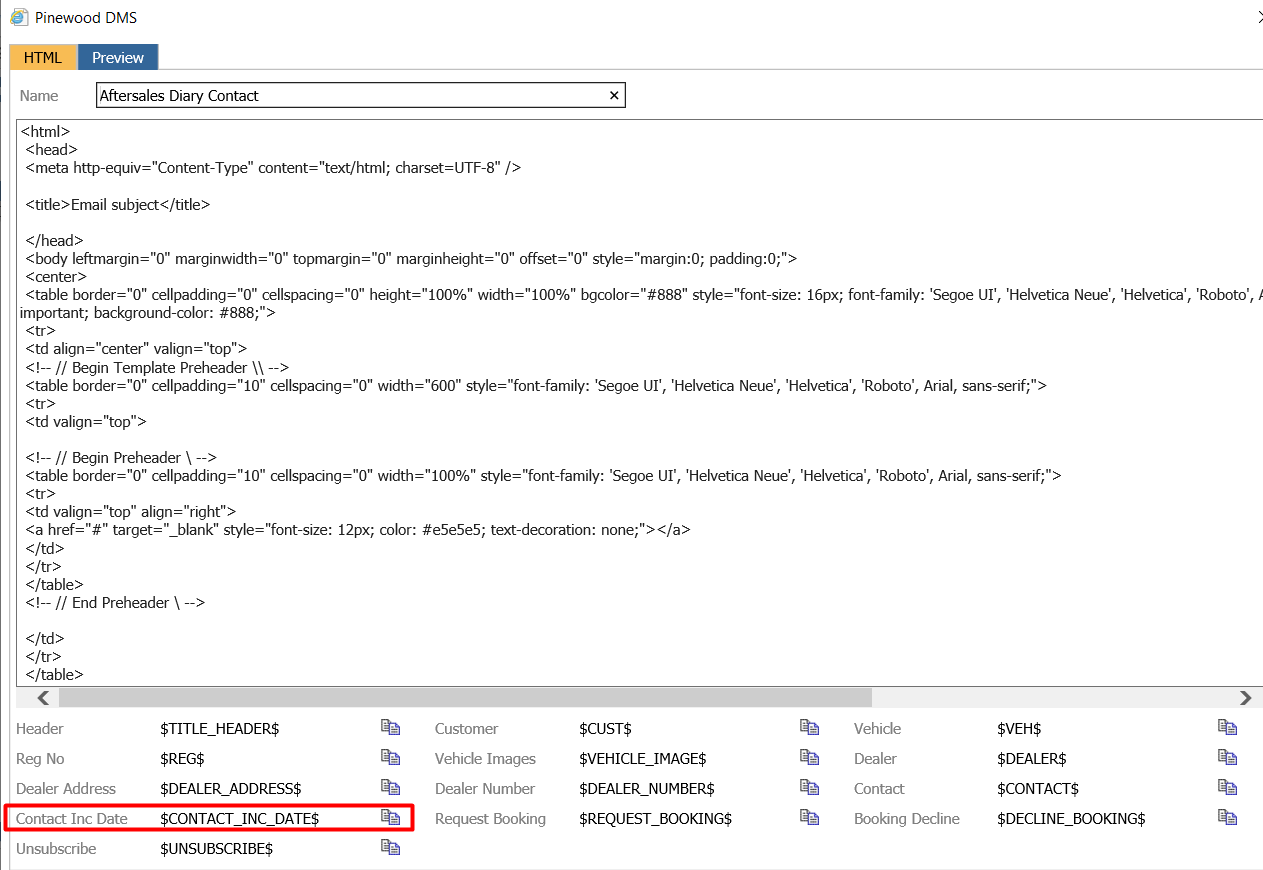Screen dimensions: 1263x870
Task: Click the Reg No label
Action: click(x=40, y=759)
